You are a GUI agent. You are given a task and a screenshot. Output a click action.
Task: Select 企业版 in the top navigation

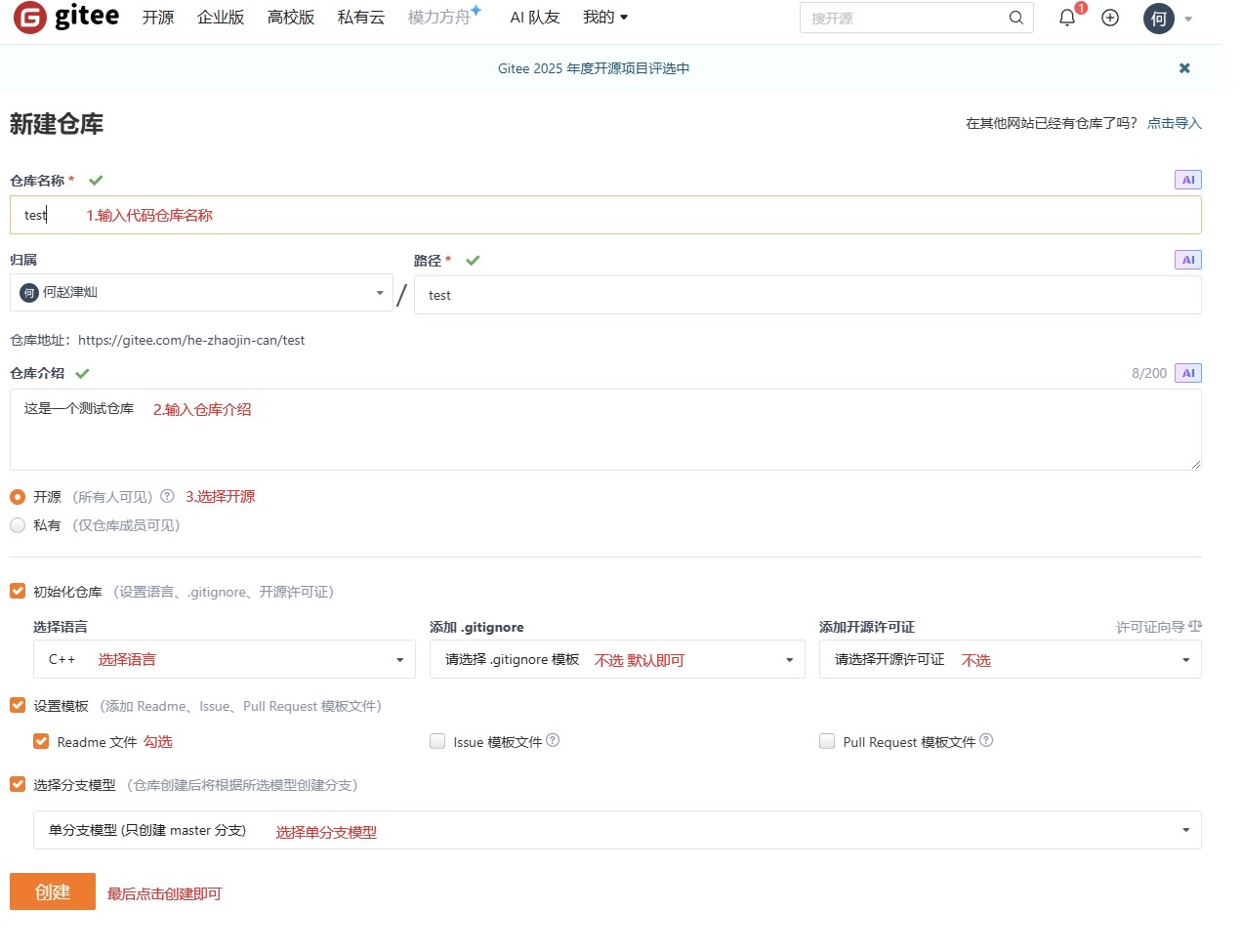[x=221, y=17]
